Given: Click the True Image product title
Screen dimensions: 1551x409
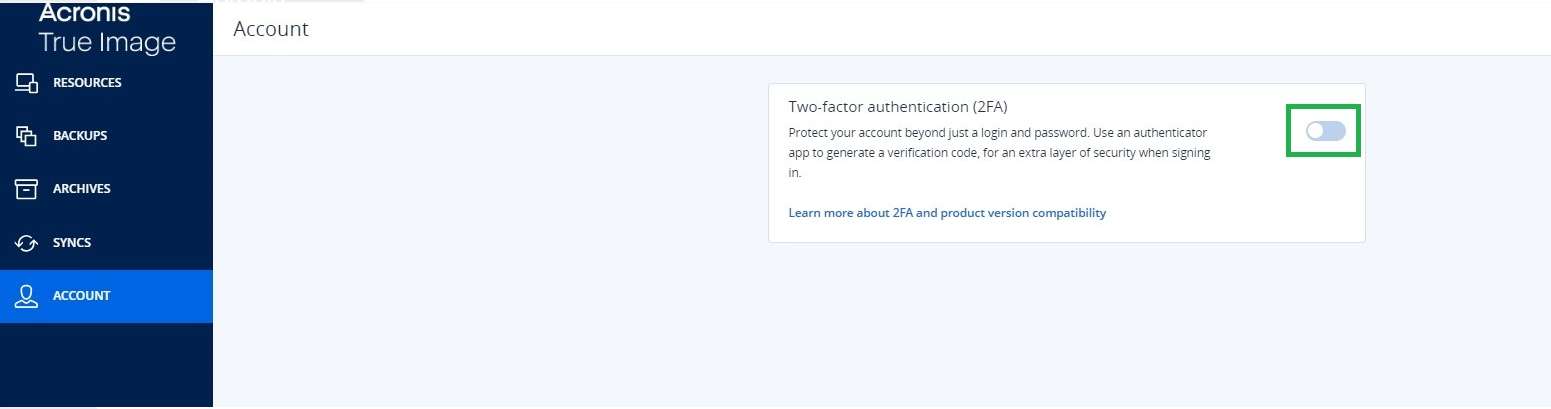Looking at the screenshot, I should tap(107, 43).
